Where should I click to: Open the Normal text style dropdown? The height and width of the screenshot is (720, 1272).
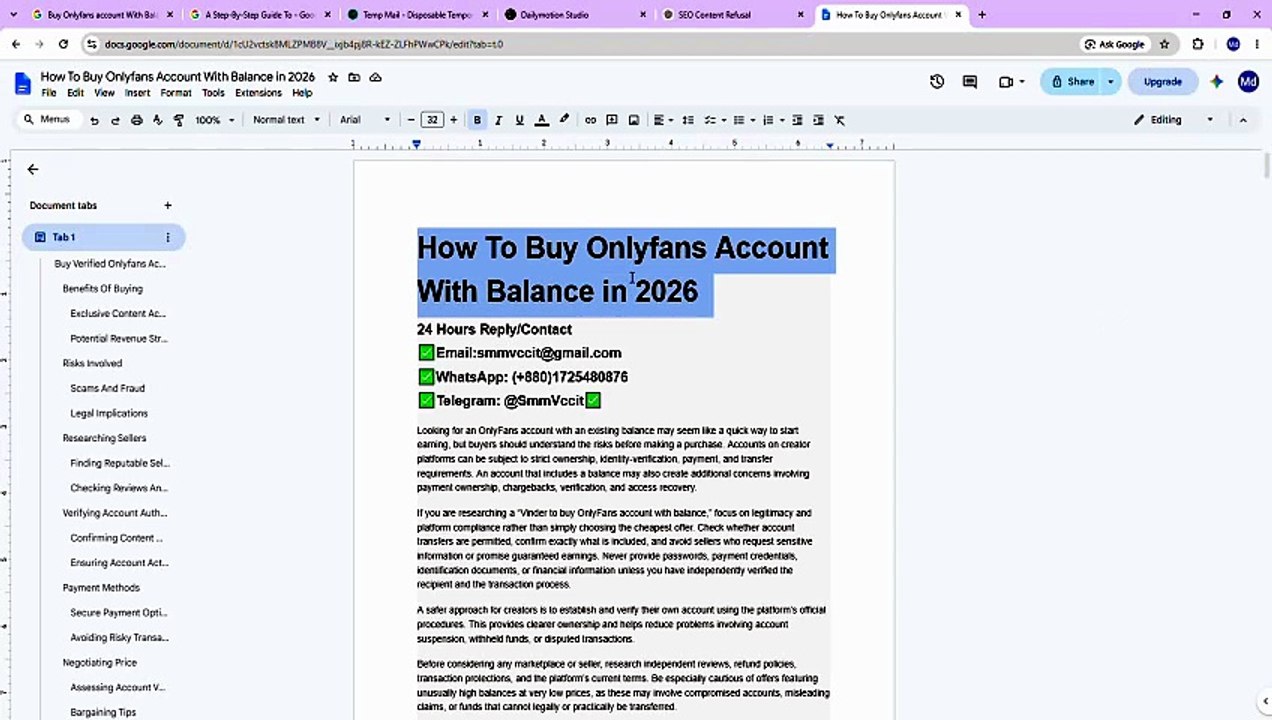point(286,120)
